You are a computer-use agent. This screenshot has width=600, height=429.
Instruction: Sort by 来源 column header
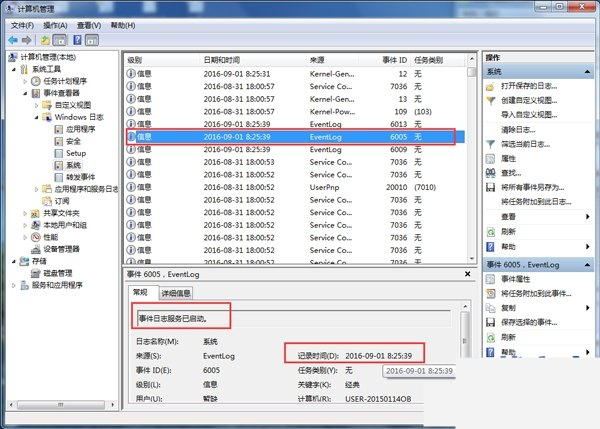tap(317, 60)
